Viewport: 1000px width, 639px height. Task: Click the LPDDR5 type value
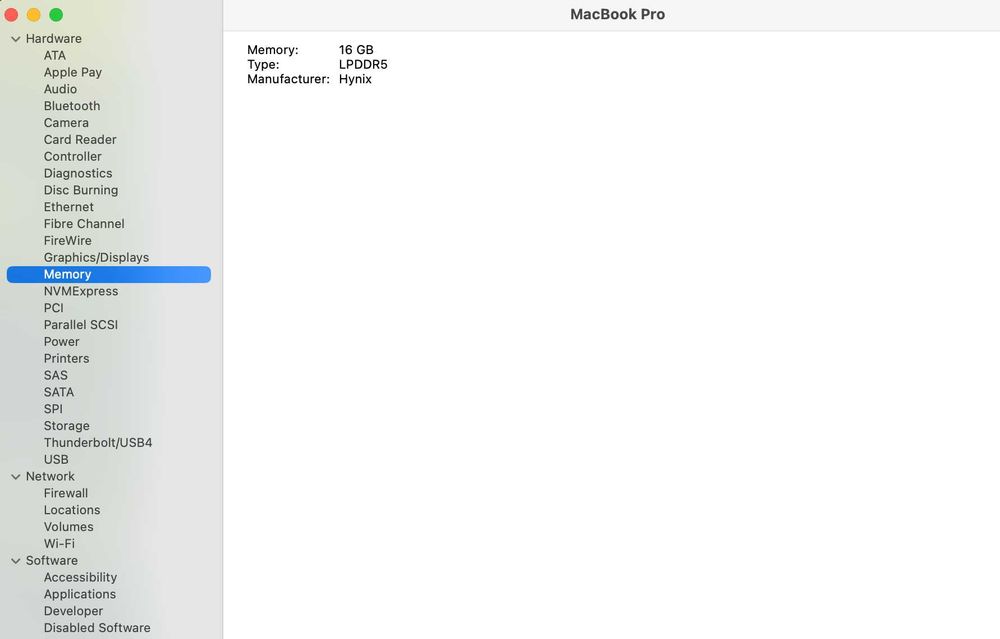pyautogui.click(x=363, y=64)
